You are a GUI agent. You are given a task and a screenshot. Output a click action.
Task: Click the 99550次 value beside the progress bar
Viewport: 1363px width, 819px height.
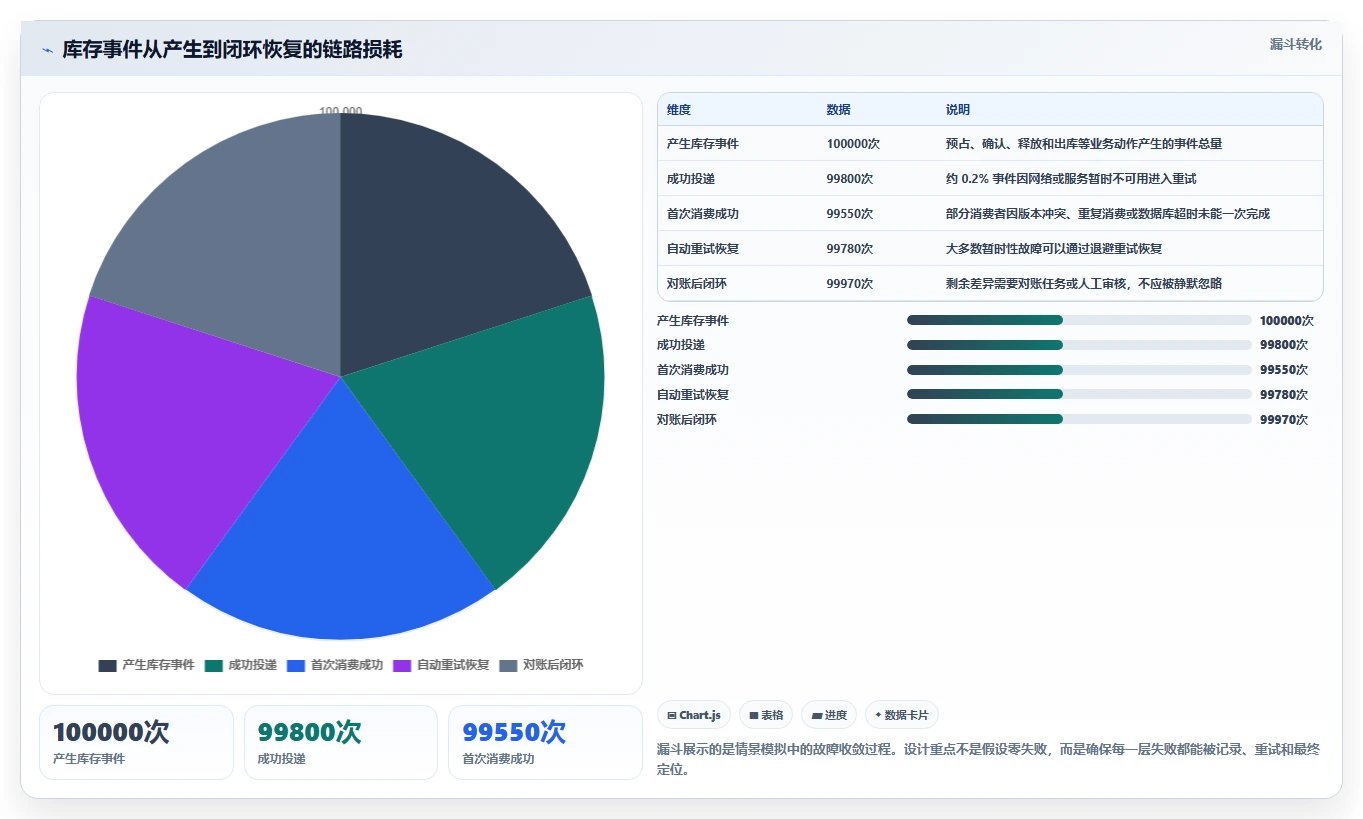pyautogui.click(x=1284, y=370)
